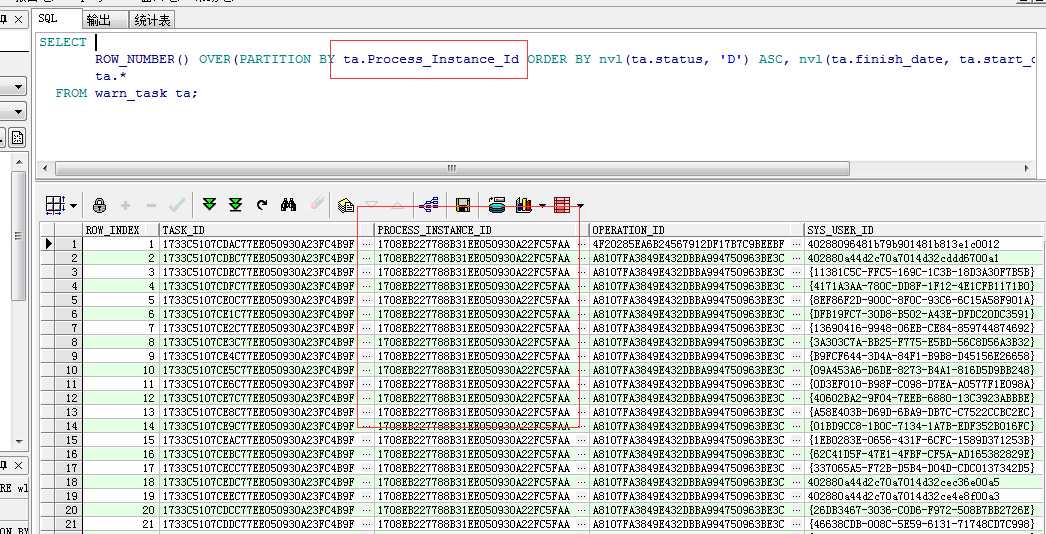This screenshot has width=1046, height=534.
Task: Click cell {11381C5C-FFC5-169C-1C3B-18D3A30F7B5B}
Action: pos(921,272)
